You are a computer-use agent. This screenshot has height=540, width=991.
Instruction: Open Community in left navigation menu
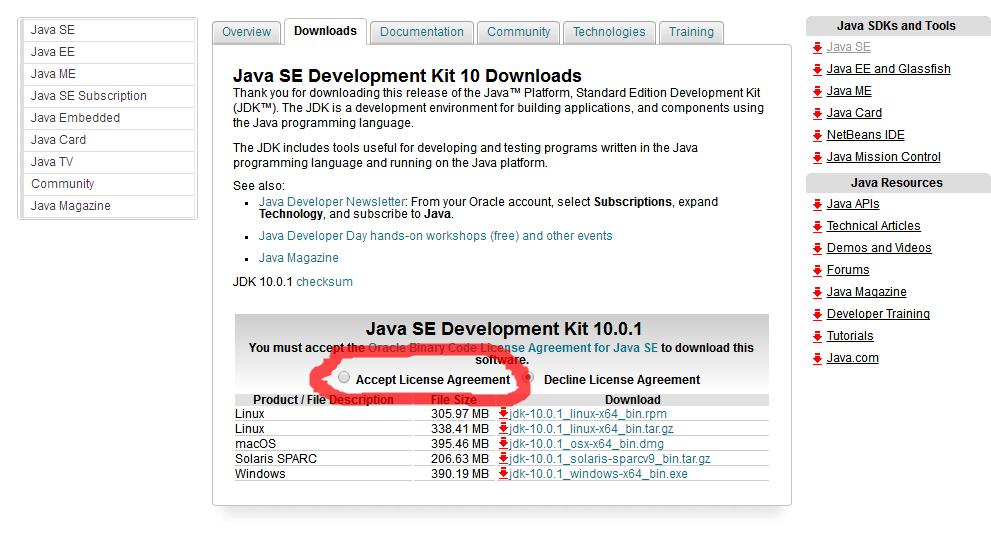[x=108, y=184]
